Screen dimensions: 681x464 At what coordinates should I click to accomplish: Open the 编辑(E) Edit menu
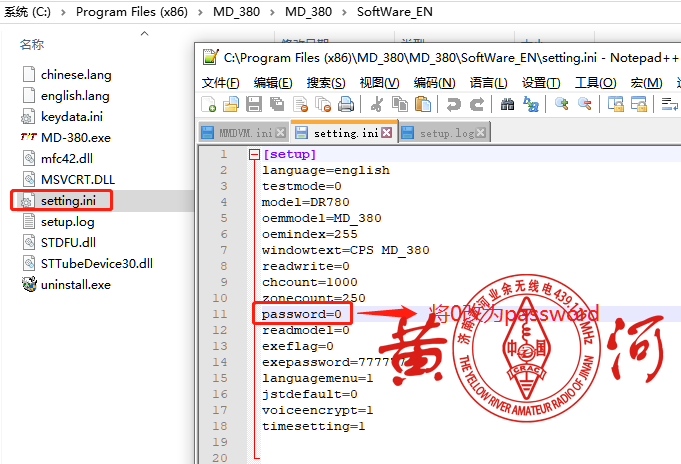(273, 83)
